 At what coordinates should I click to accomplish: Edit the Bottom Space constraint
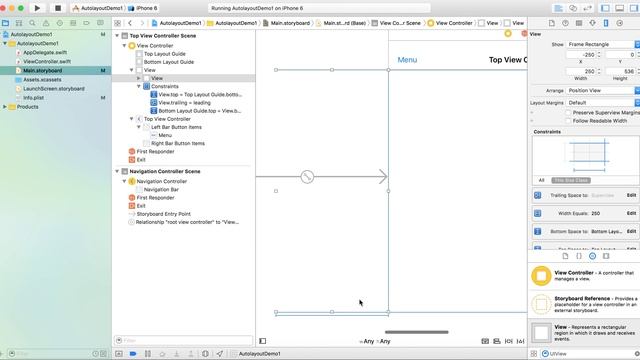(631, 231)
